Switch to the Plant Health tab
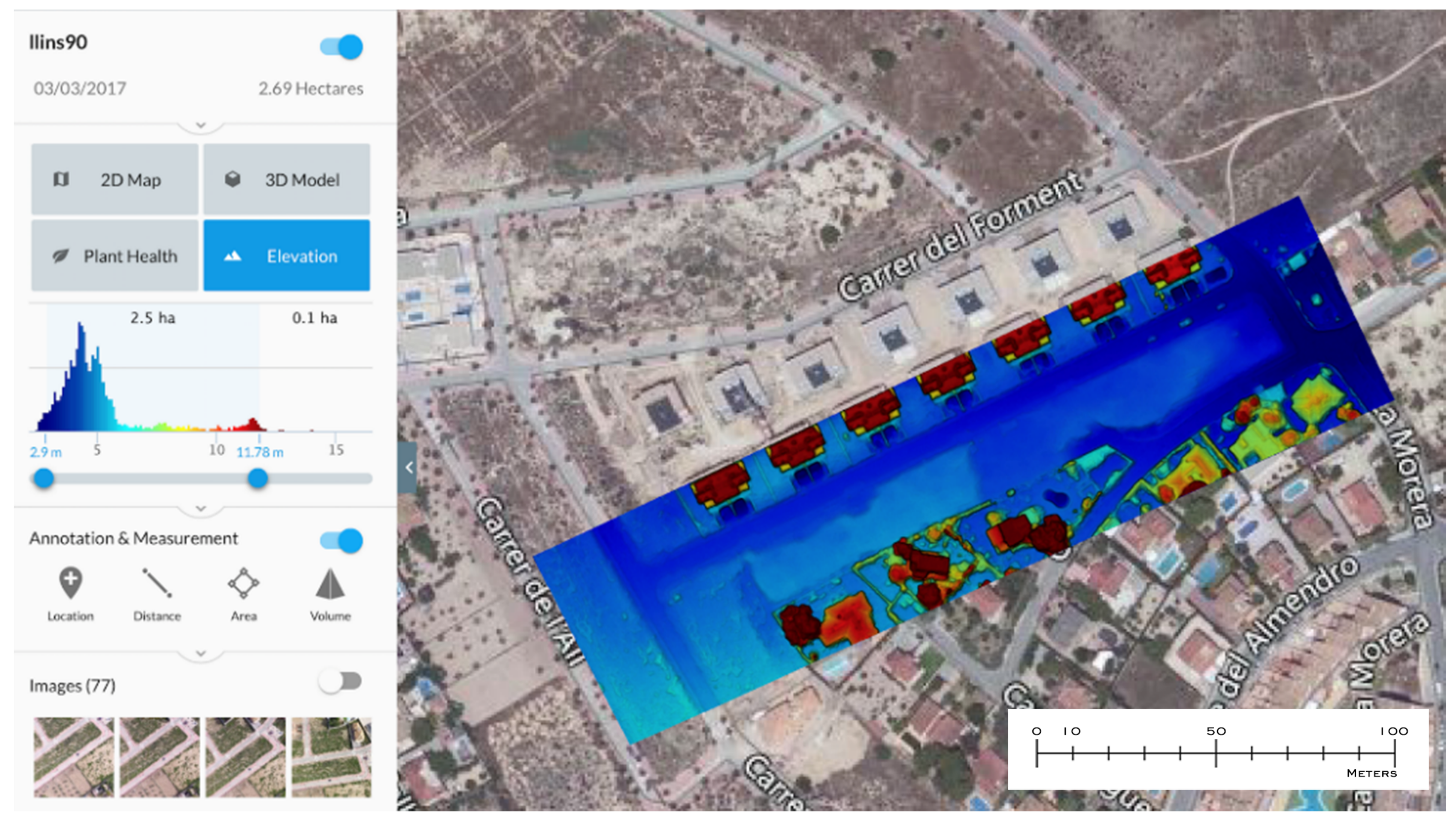 click(x=115, y=256)
